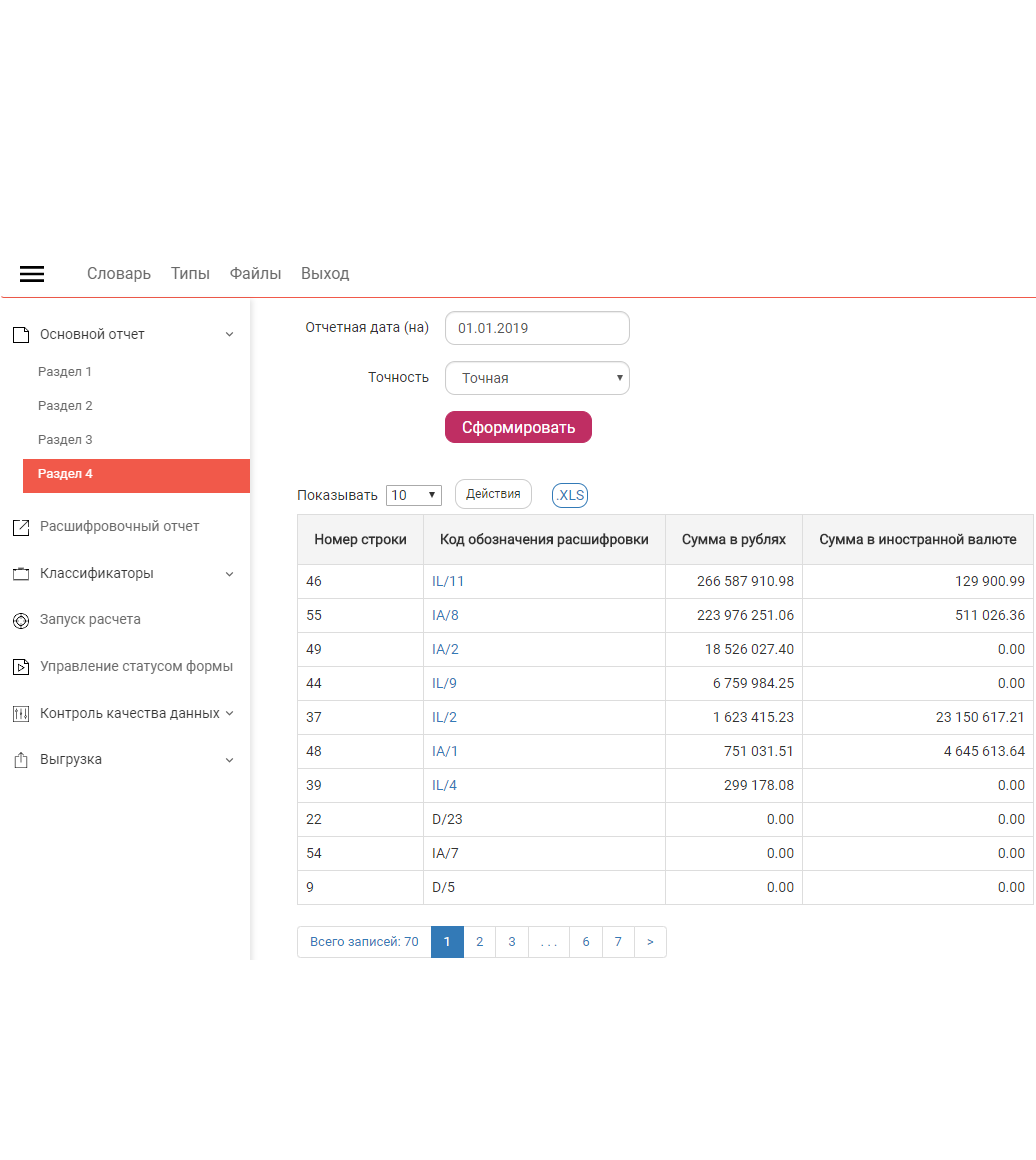The image size is (1036, 1160).
Task: Open the Точность dropdown
Action: 537,378
